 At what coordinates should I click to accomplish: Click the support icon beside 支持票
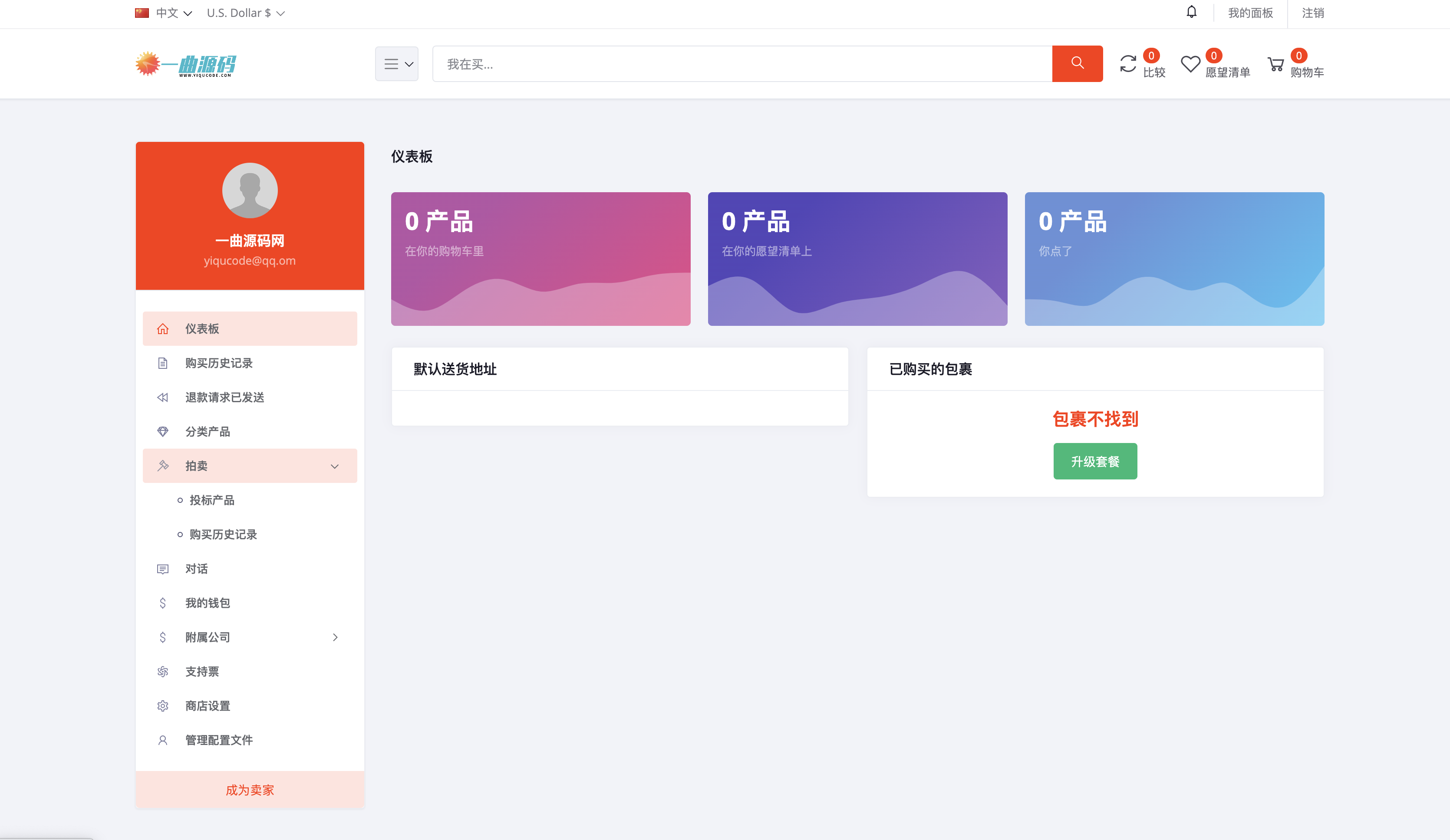pyautogui.click(x=163, y=672)
